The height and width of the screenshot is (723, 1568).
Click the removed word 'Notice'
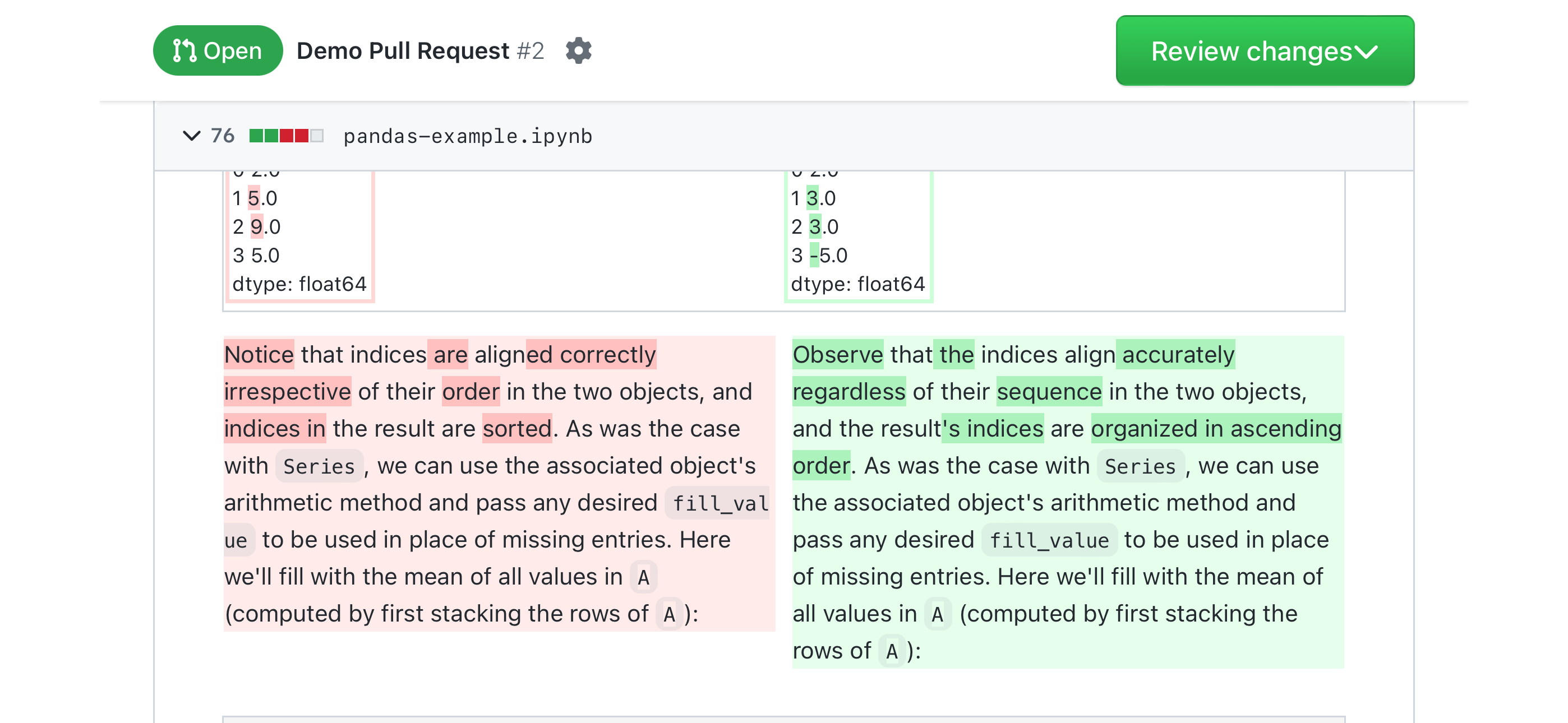(x=259, y=355)
